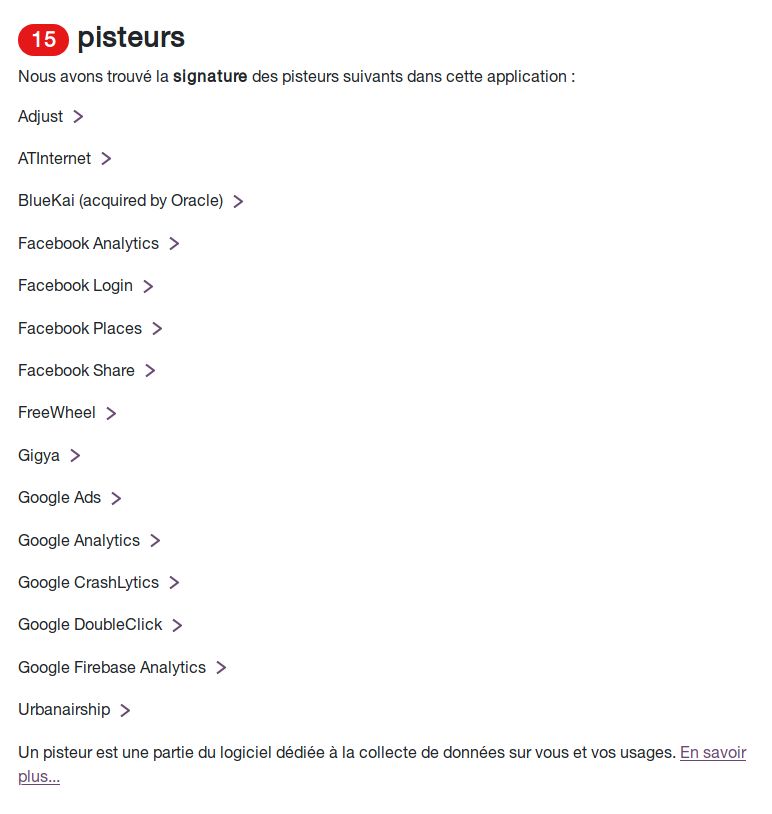
Task: Click the arrow icon after Facebook Places
Action: [157, 329]
